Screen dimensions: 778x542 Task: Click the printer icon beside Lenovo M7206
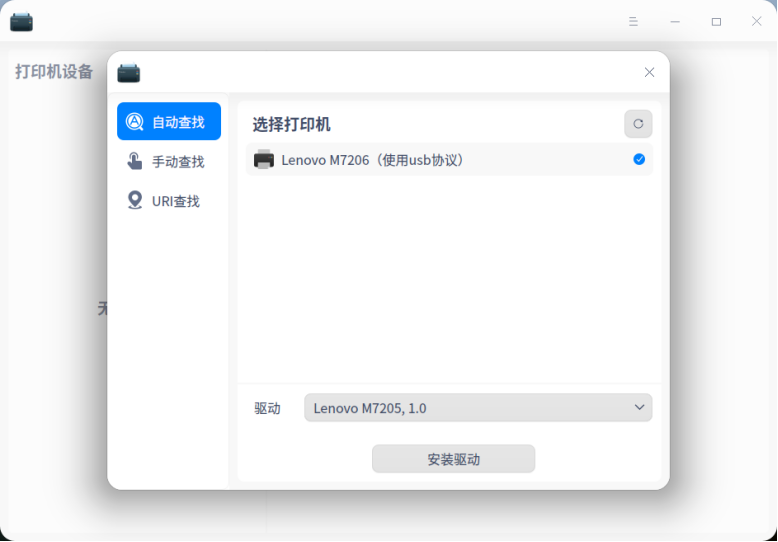coord(263,159)
